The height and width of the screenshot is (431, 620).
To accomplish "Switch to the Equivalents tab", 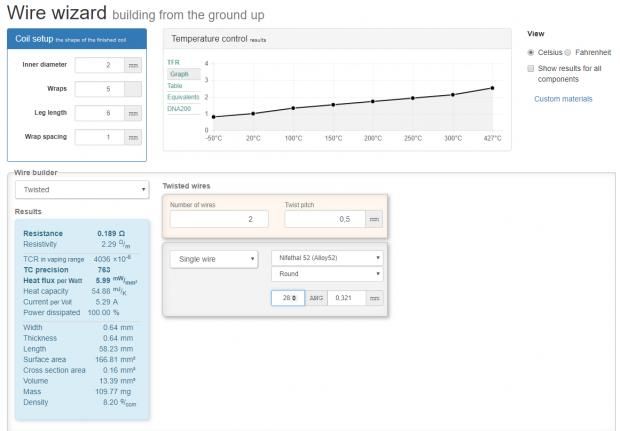I will tap(183, 97).
